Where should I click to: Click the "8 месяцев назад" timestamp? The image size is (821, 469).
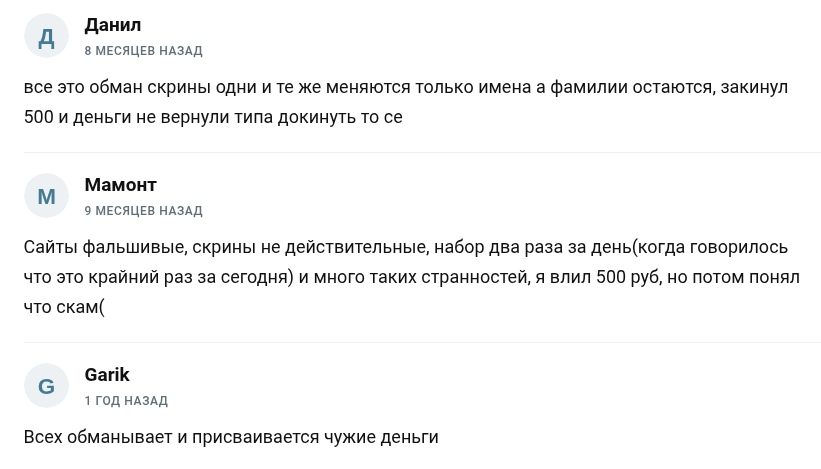(143, 50)
